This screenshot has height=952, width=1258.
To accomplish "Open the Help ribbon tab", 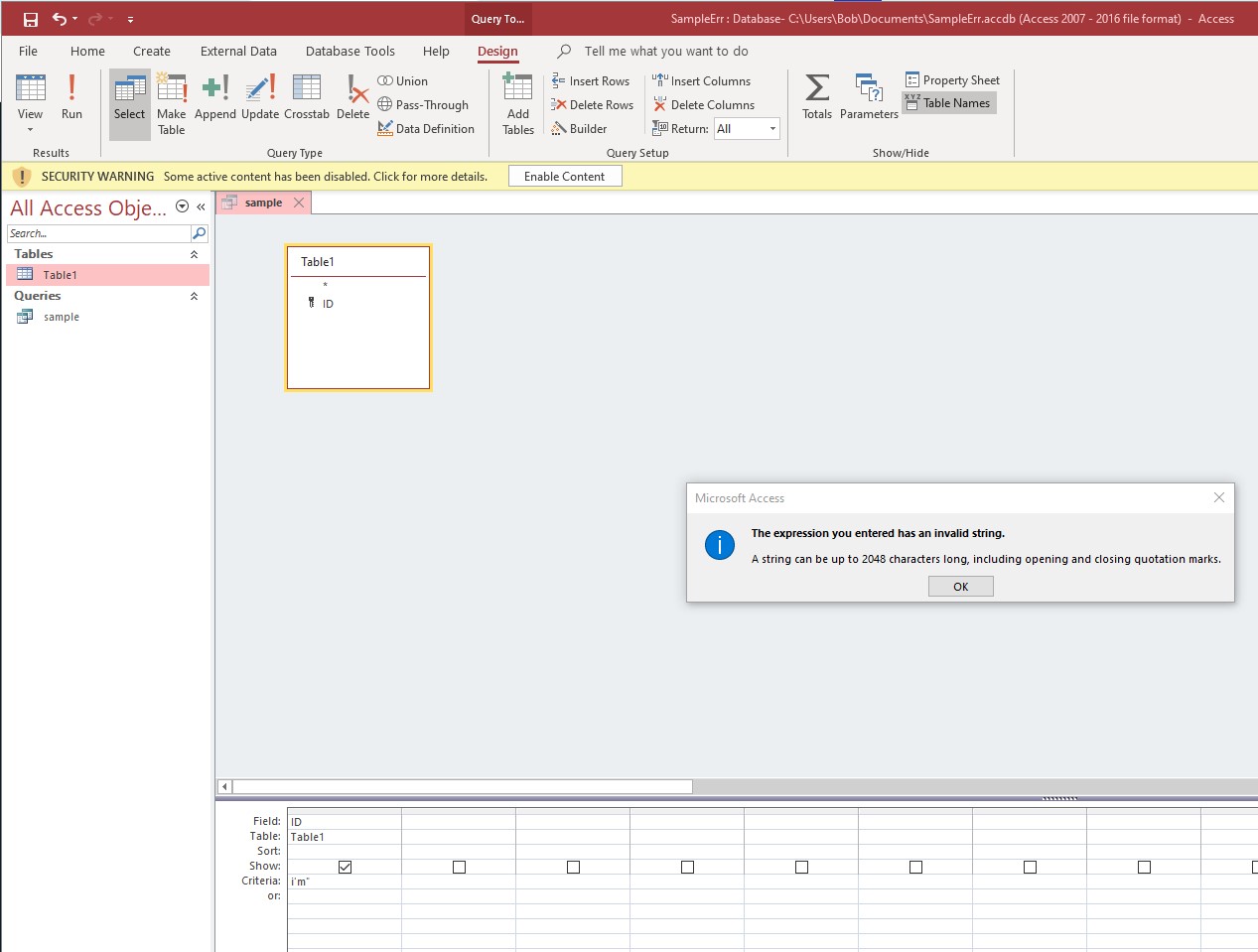I will pyautogui.click(x=436, y=52).
